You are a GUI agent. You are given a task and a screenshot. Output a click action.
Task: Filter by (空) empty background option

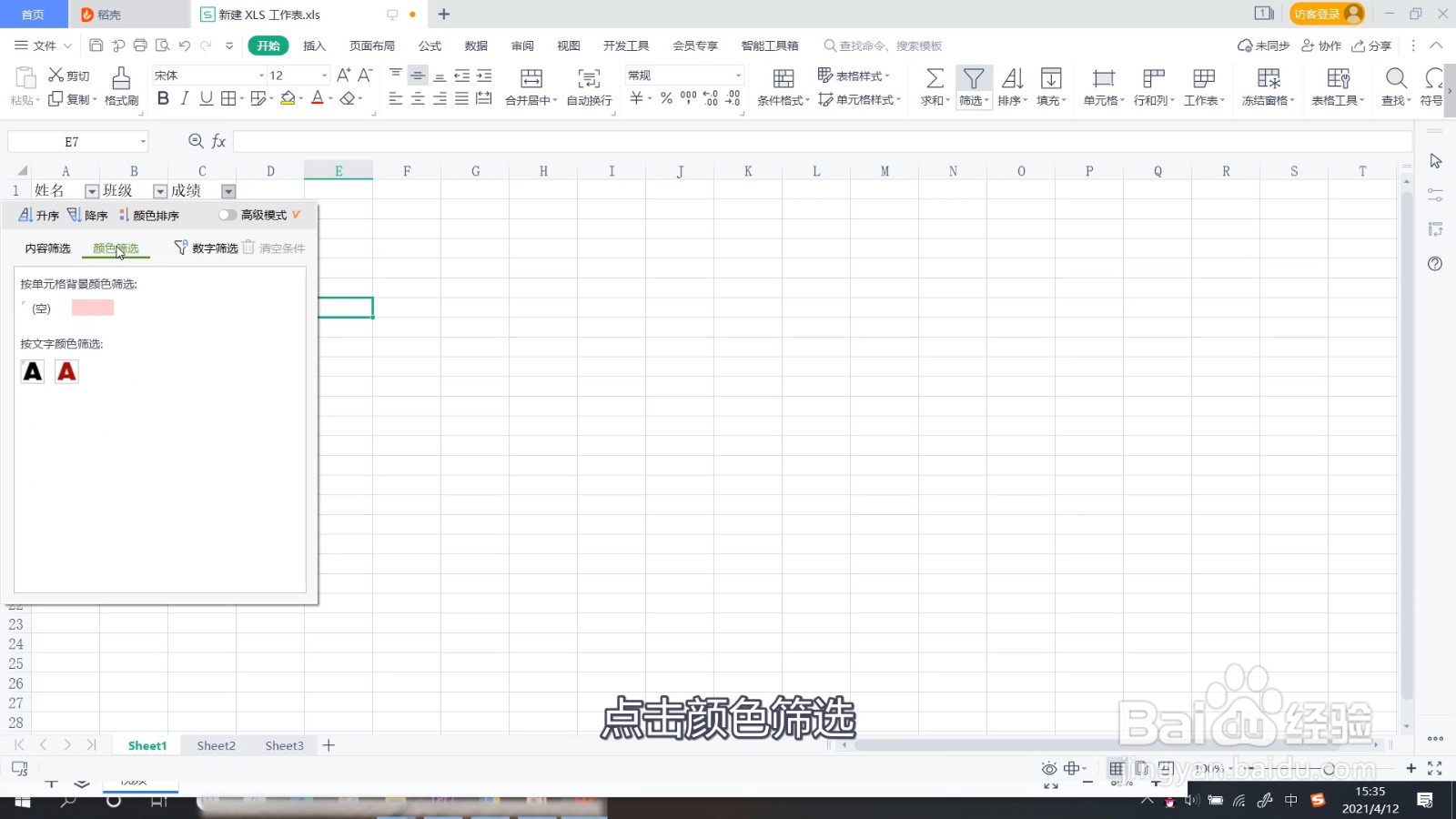pyautogui.click(x=40, y=308)
